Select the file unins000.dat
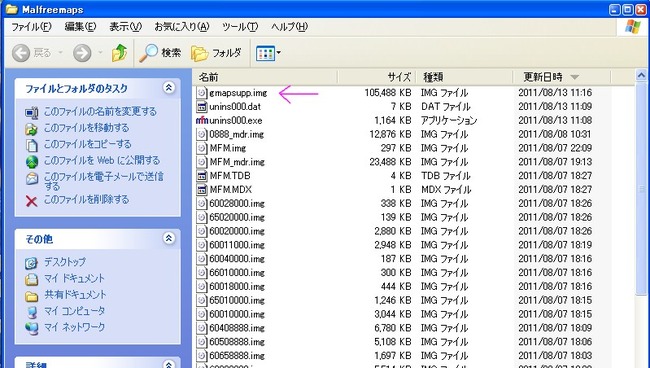The height and width of the screenshot is (368, 650). (235, 107)
